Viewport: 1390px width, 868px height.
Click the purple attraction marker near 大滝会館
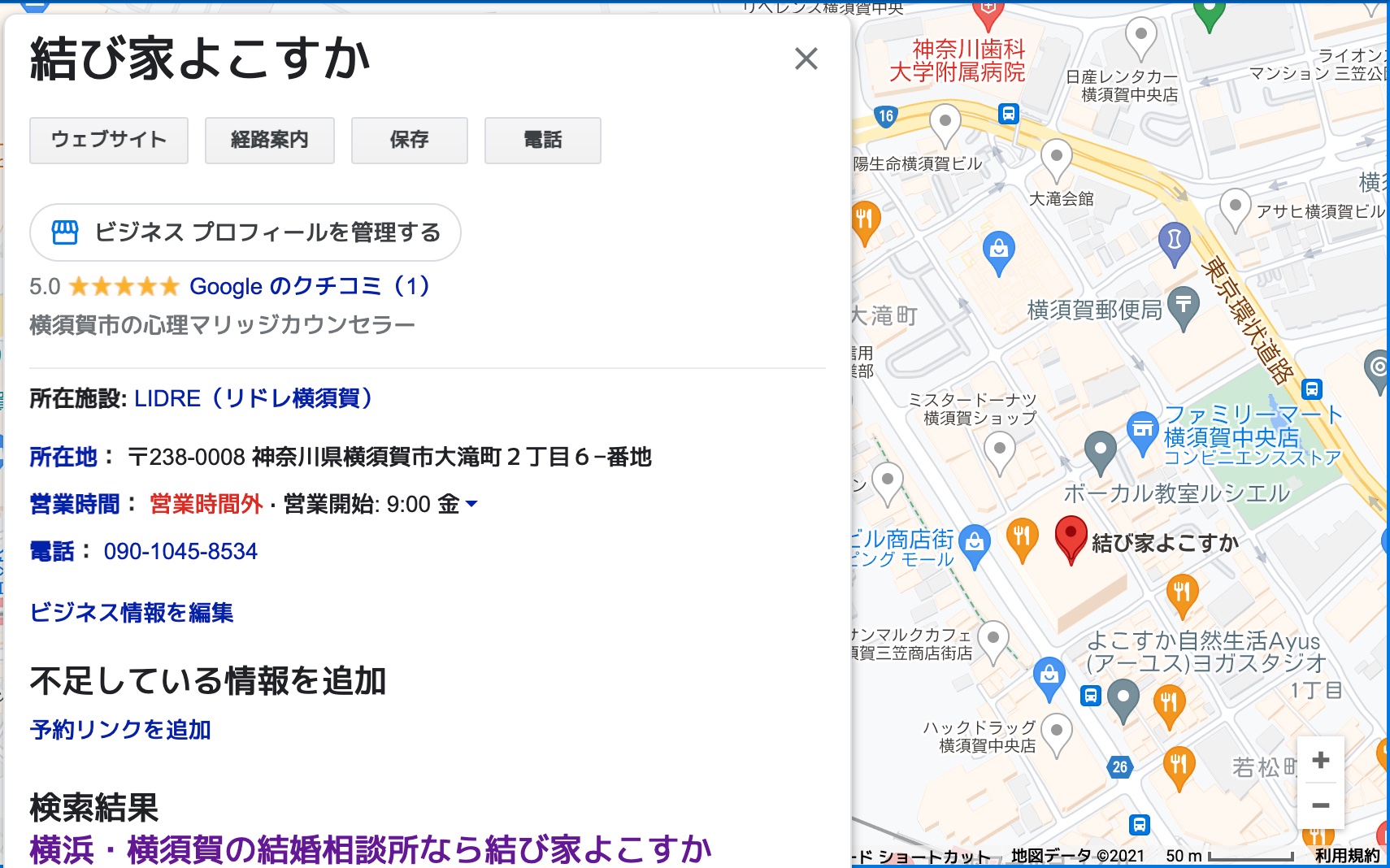(1174, 243)
